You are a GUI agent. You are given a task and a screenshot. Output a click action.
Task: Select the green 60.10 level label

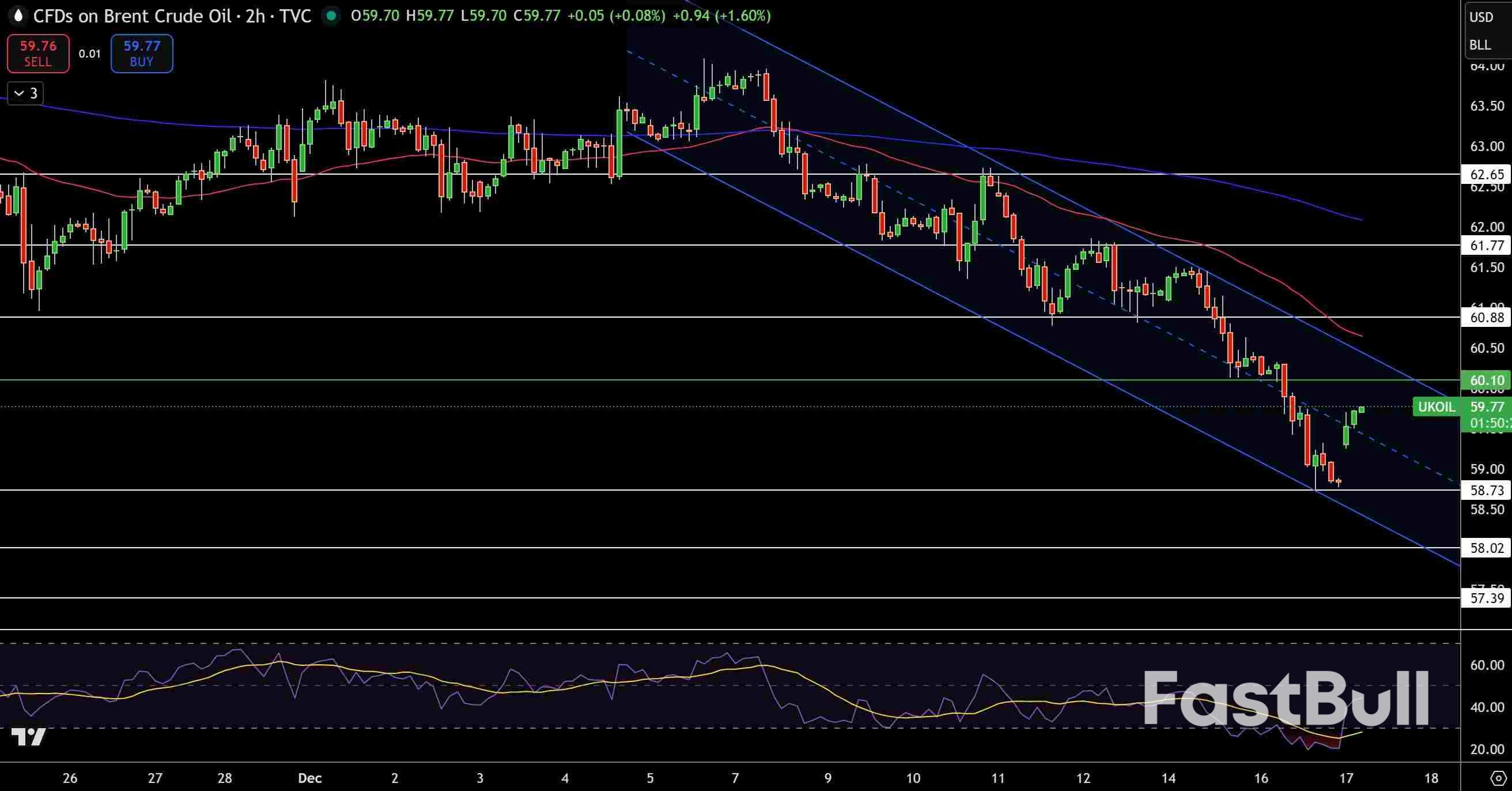1486,381
